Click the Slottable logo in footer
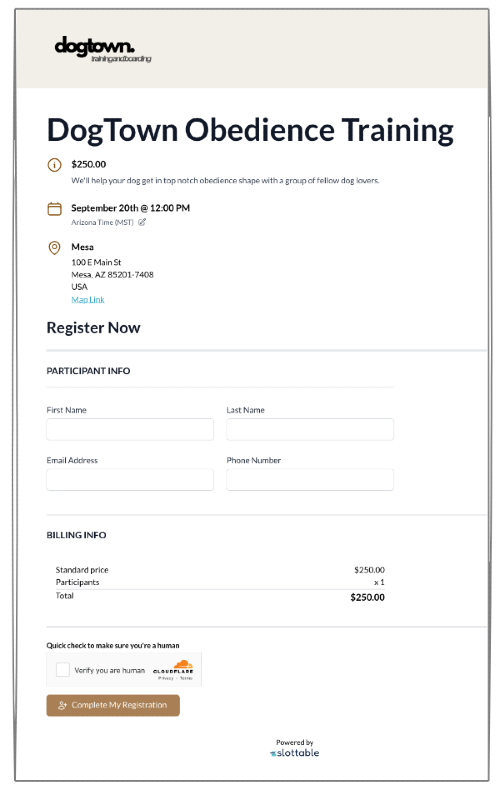 295,753
